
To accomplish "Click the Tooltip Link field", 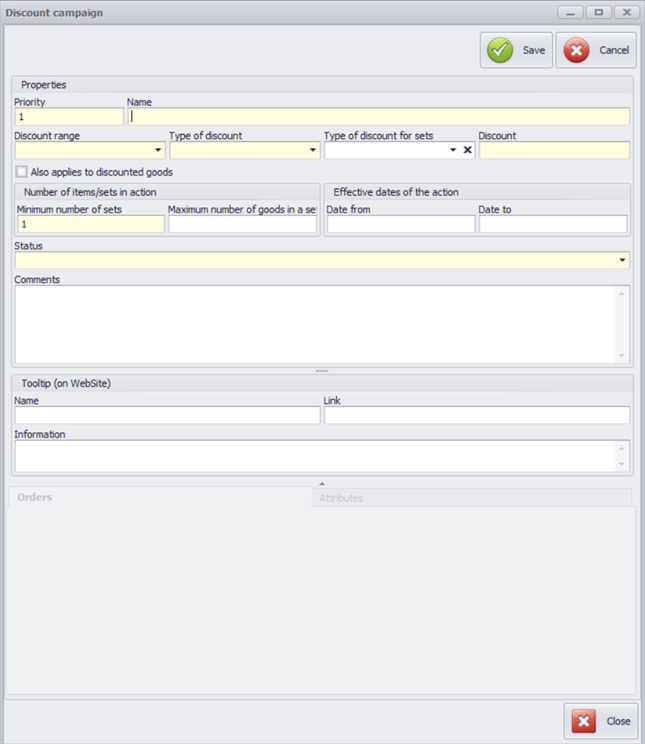I will click(x=477, y=415).
